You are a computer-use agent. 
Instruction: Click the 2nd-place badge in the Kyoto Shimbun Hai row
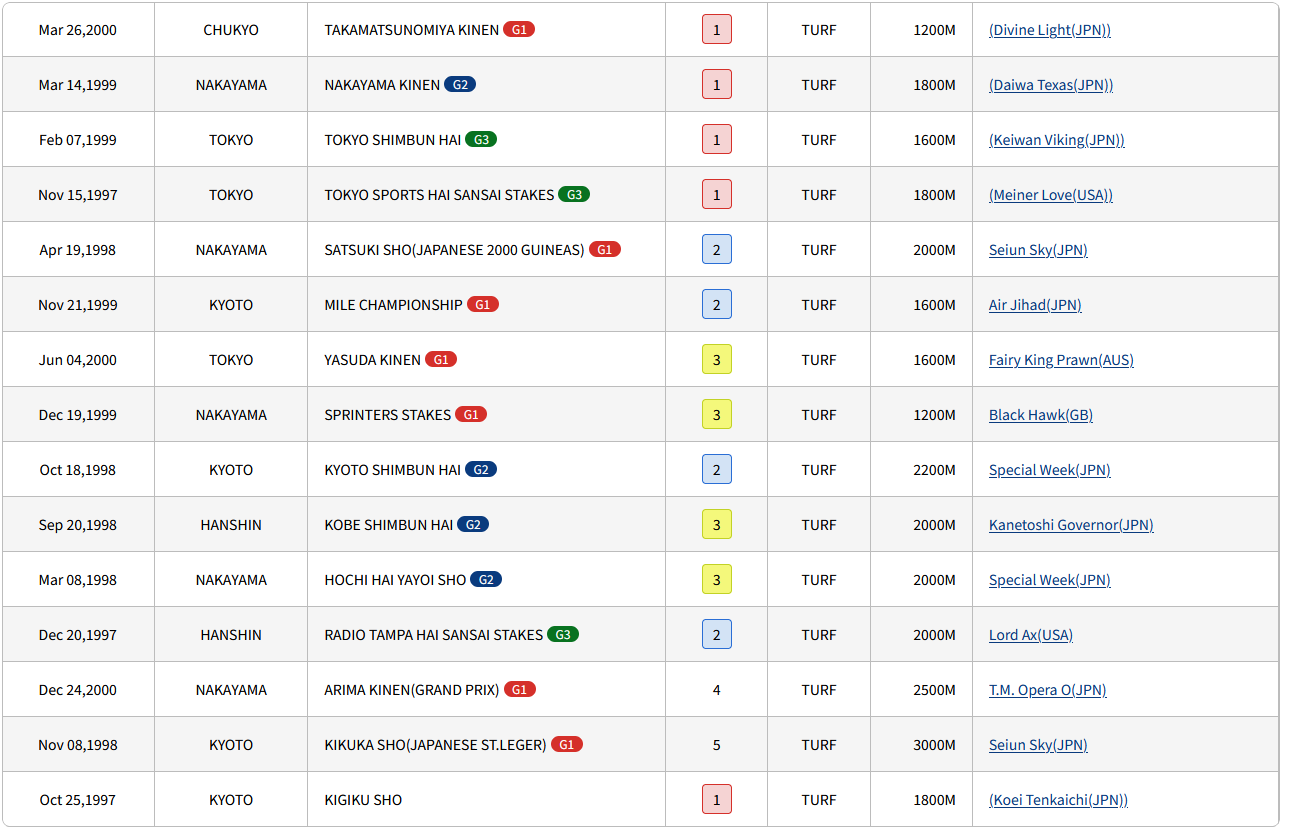717,470
